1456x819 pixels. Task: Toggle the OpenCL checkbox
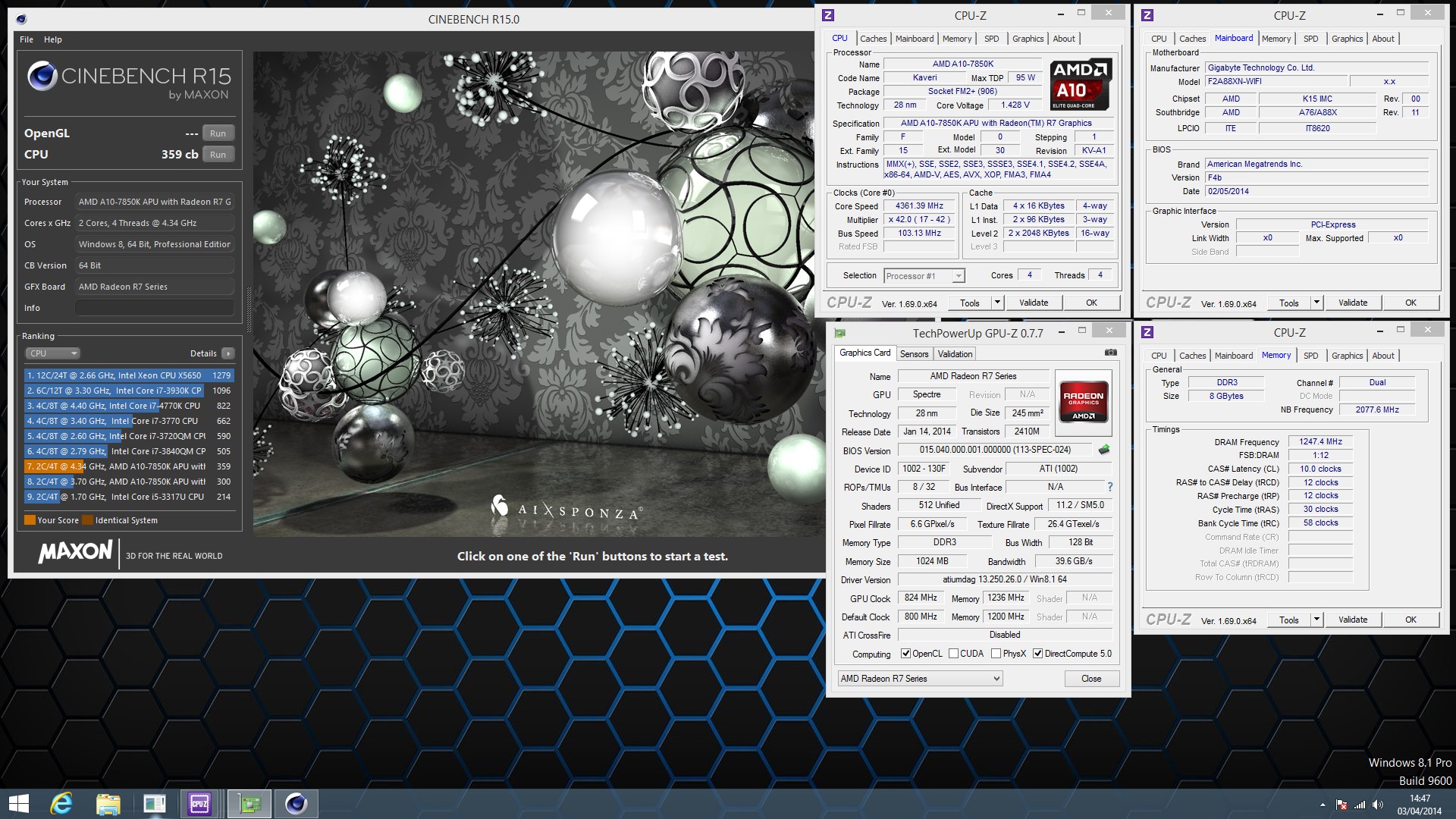pyautogui.click(x=905, y=654)
